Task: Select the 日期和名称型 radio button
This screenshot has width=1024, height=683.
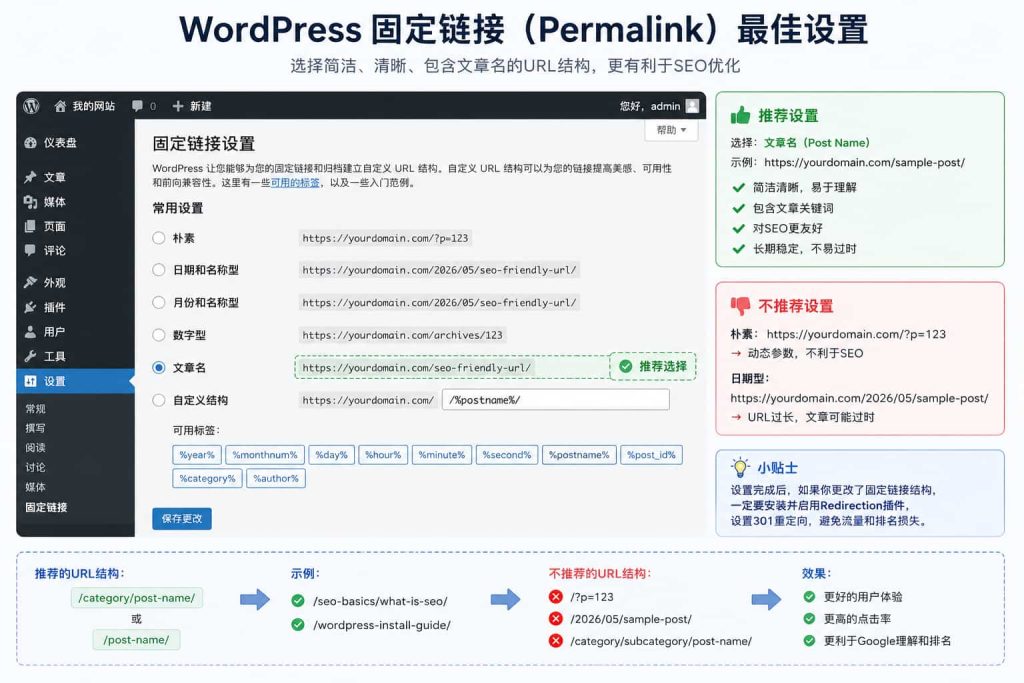Action: click(x=159, y=270)
